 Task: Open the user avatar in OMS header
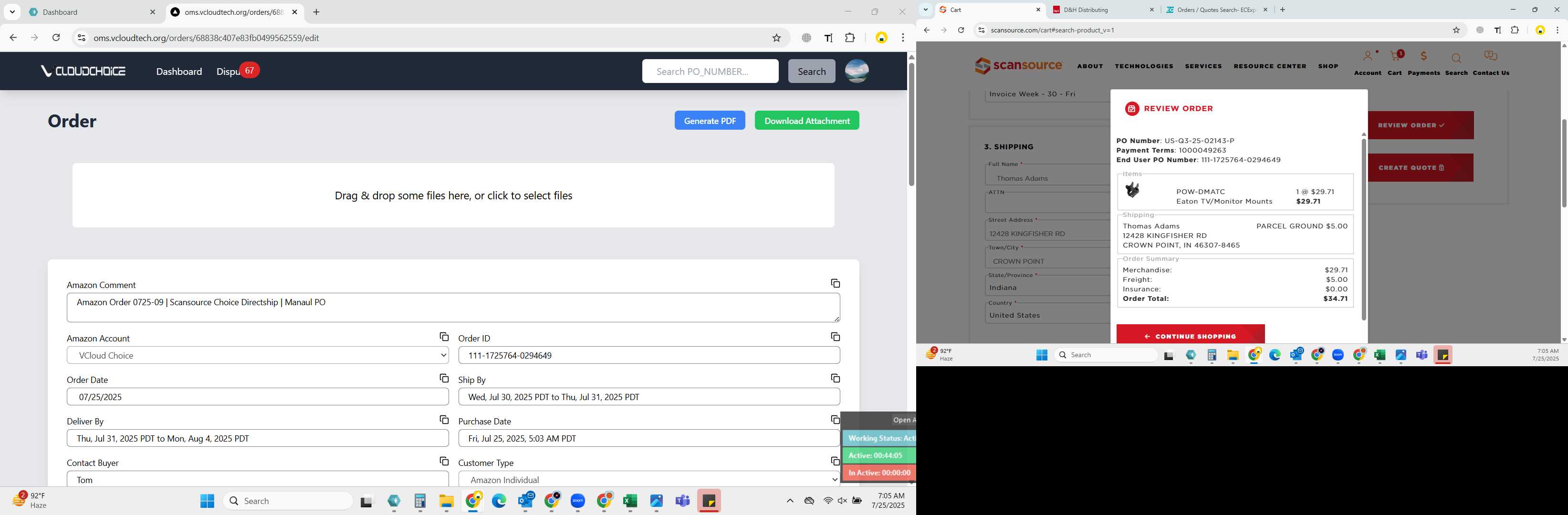tap(857, 71)
